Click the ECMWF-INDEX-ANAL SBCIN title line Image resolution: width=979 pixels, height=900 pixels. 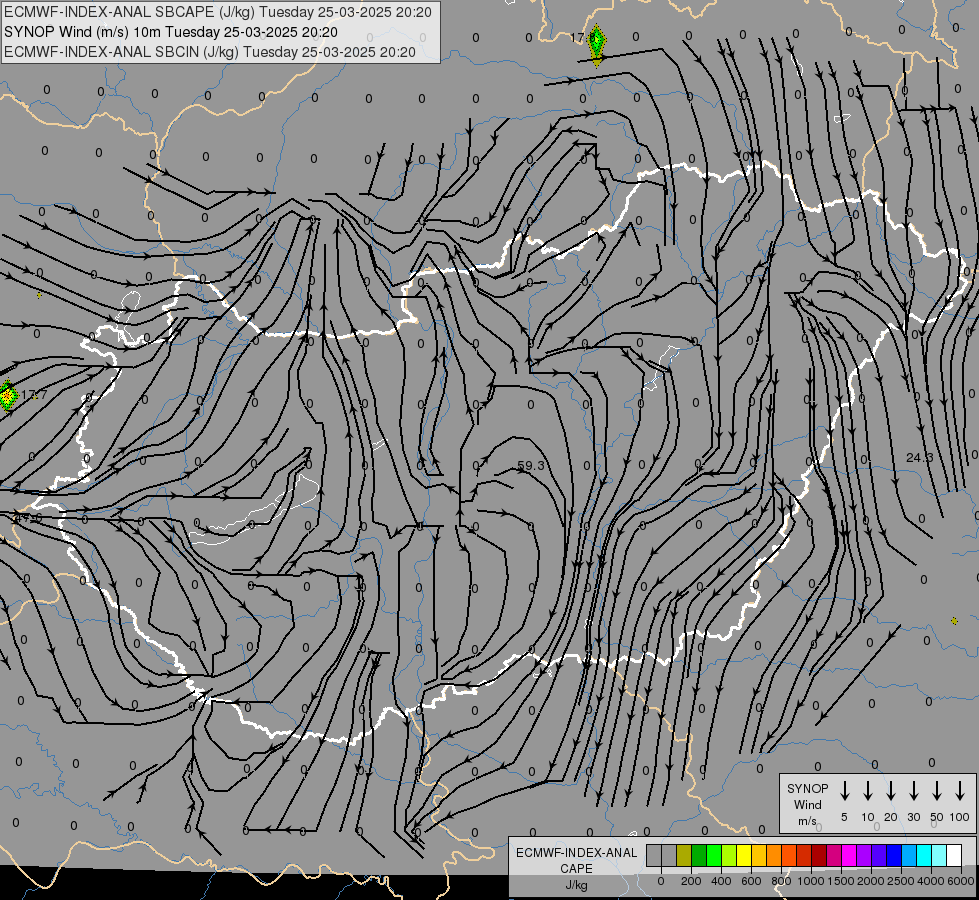(x=210, y=52)
